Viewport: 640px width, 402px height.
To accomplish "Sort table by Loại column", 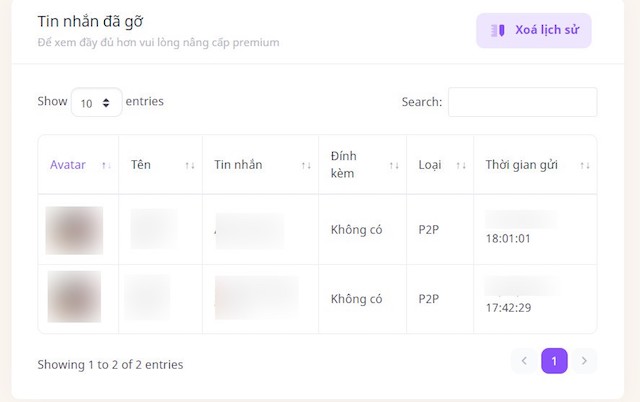I will [461, 165].
